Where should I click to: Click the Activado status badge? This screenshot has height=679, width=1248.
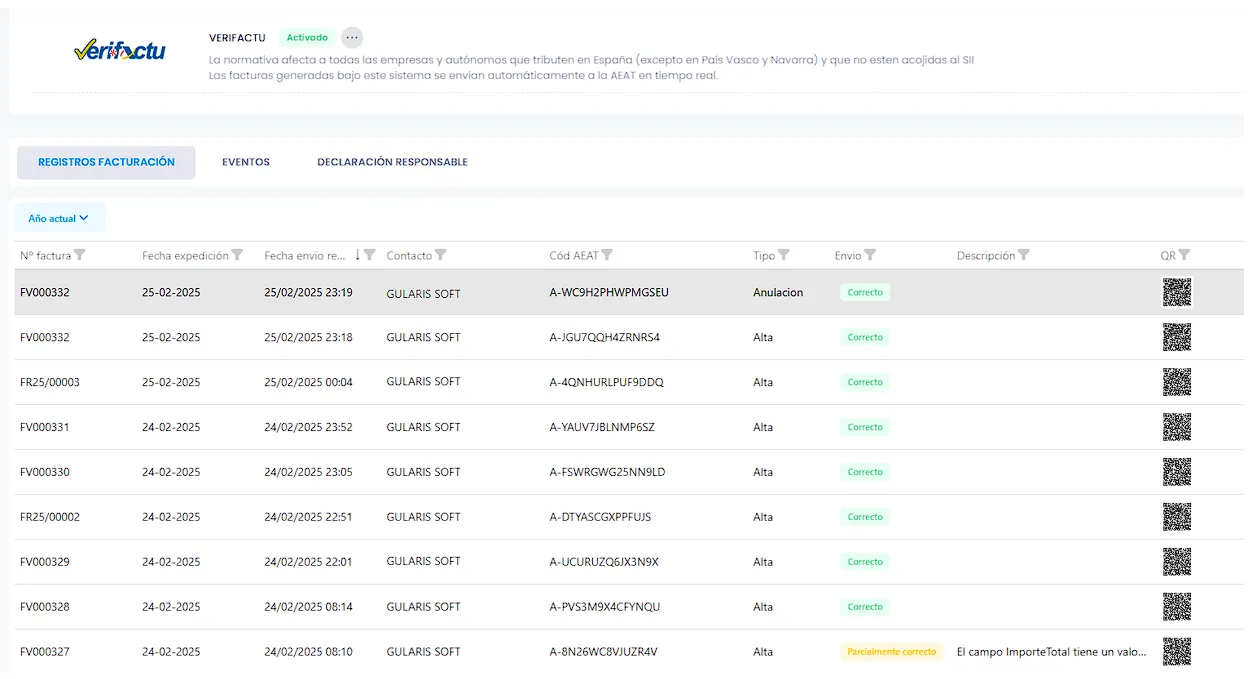pyautogui.click(x=307, y=38)
